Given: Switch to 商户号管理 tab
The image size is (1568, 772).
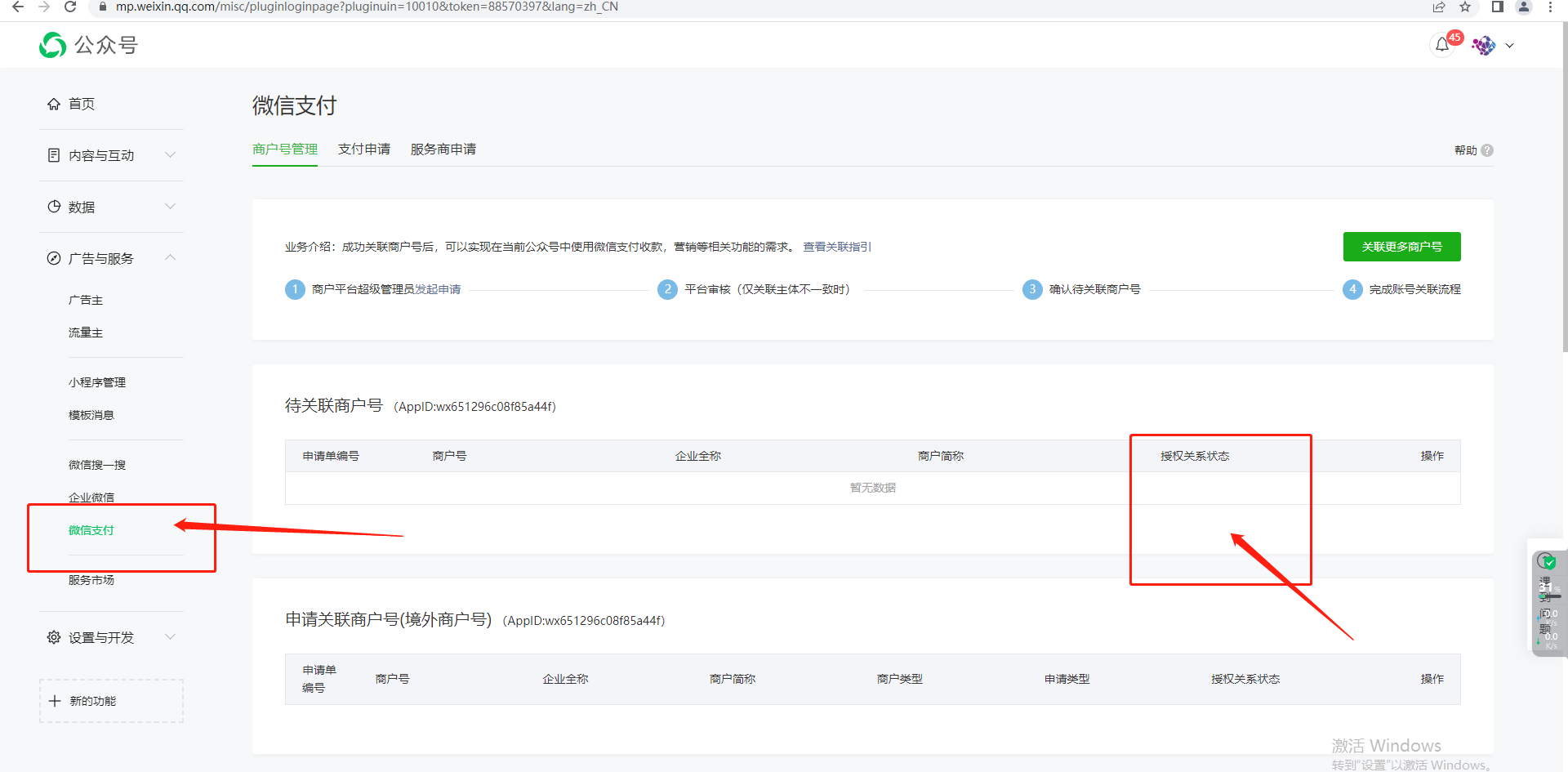Looking at the screenshot, I should 285,149.
